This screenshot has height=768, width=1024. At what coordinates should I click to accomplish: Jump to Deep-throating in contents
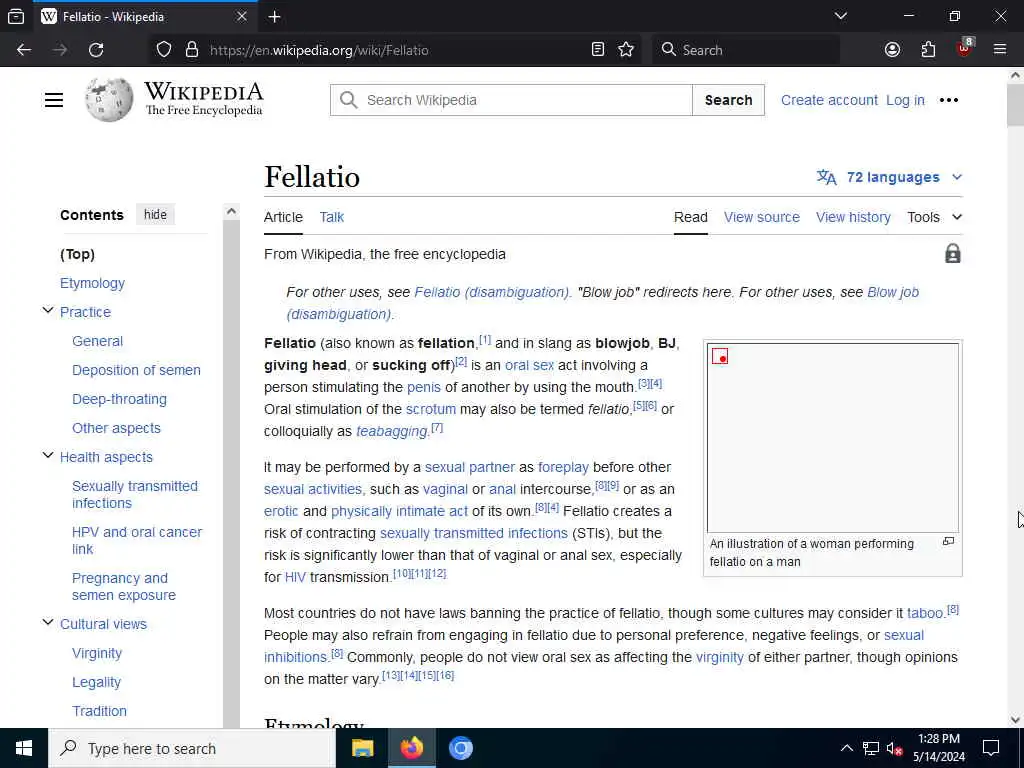[x=120, y=399]
